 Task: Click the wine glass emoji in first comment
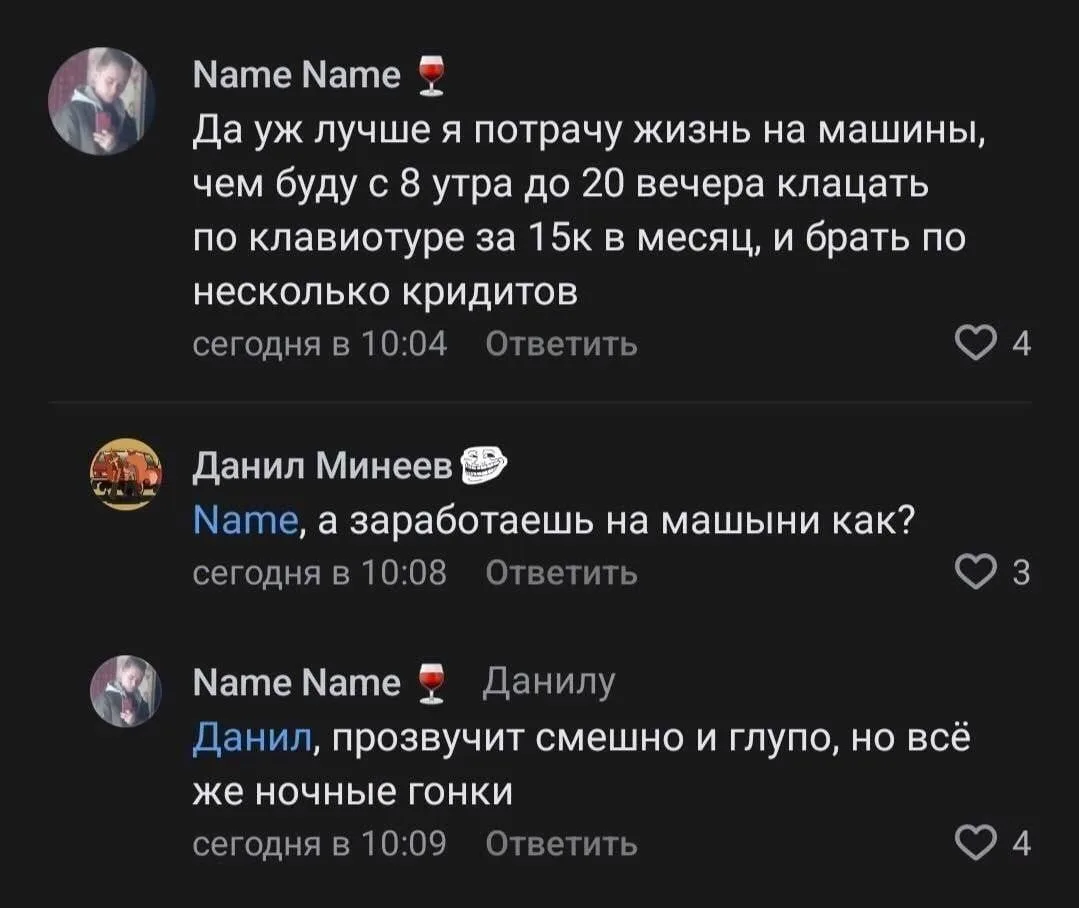(432, 76)
